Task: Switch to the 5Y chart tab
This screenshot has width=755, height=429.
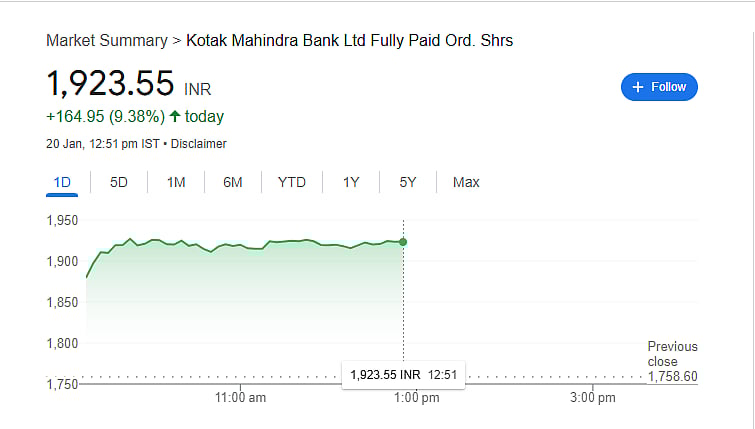Action: 408,182
